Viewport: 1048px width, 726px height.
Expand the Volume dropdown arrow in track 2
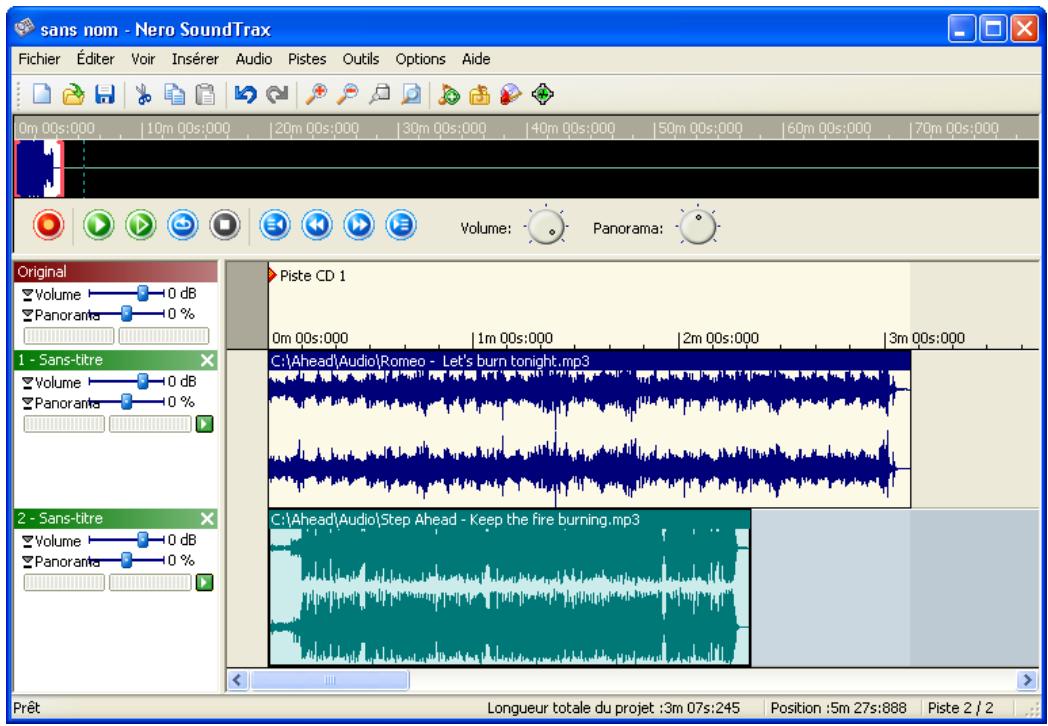pos(27,541)
